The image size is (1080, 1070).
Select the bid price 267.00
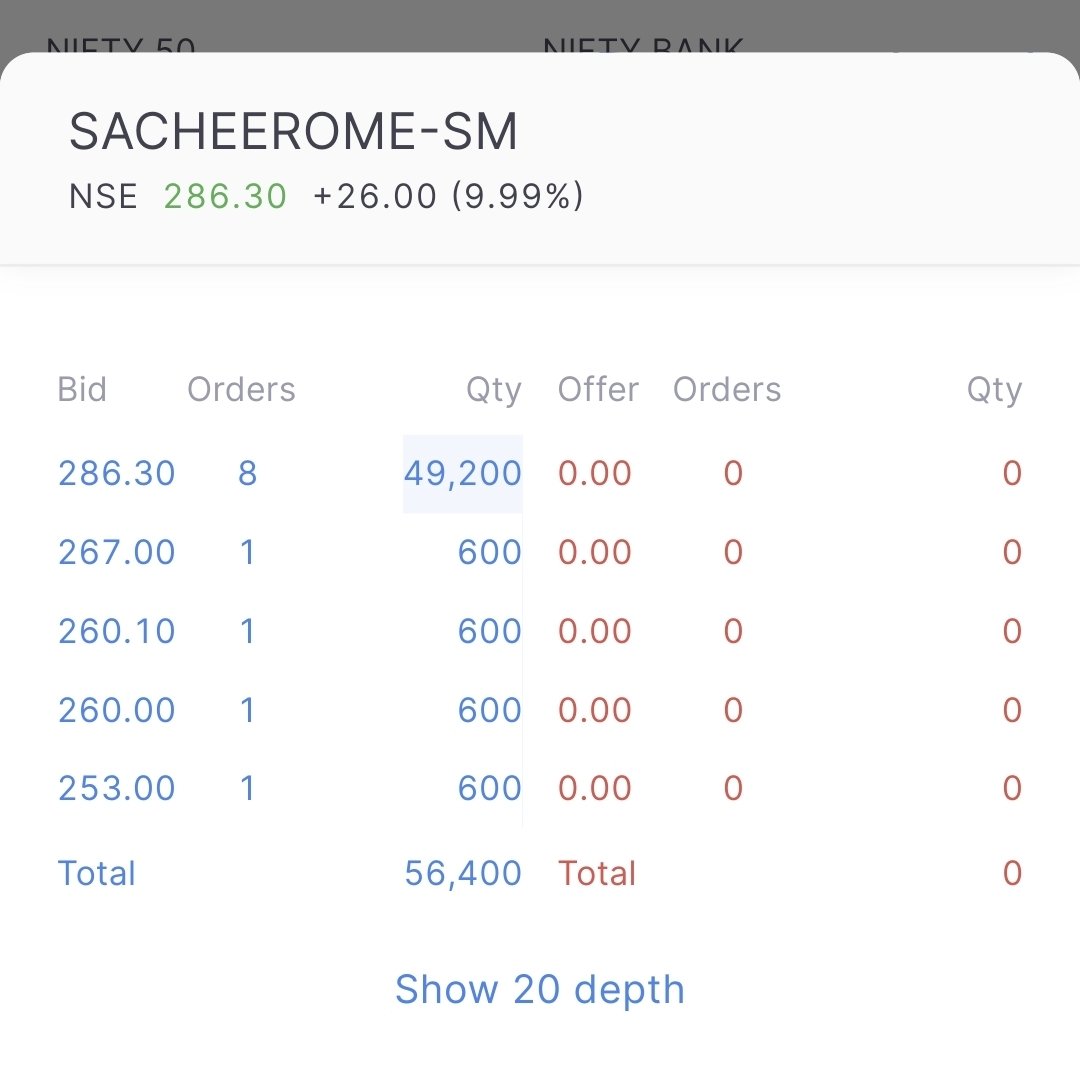coord(116,552)
